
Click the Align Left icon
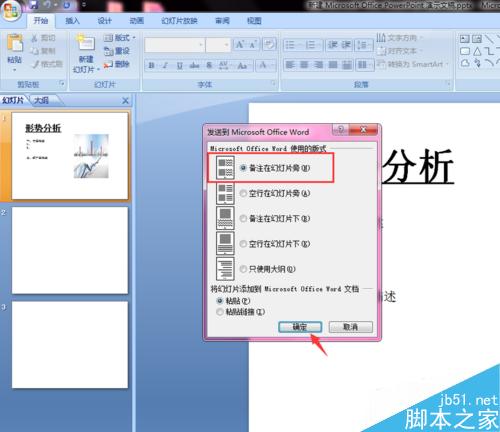point(290,64)
